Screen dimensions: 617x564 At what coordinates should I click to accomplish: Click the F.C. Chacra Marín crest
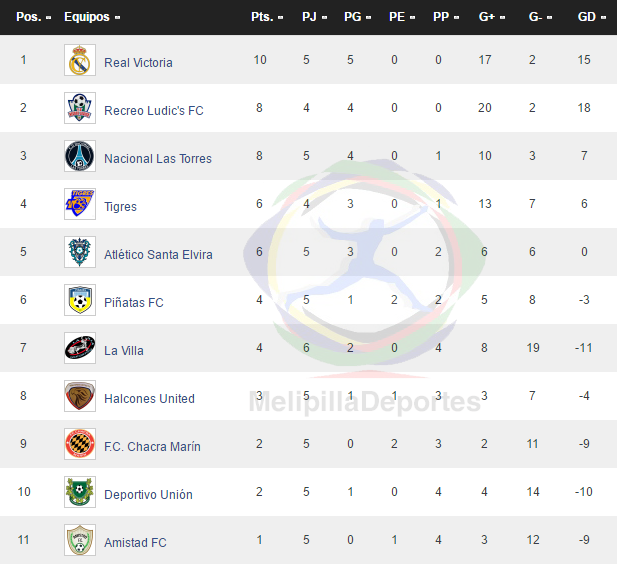pos(80,445)
